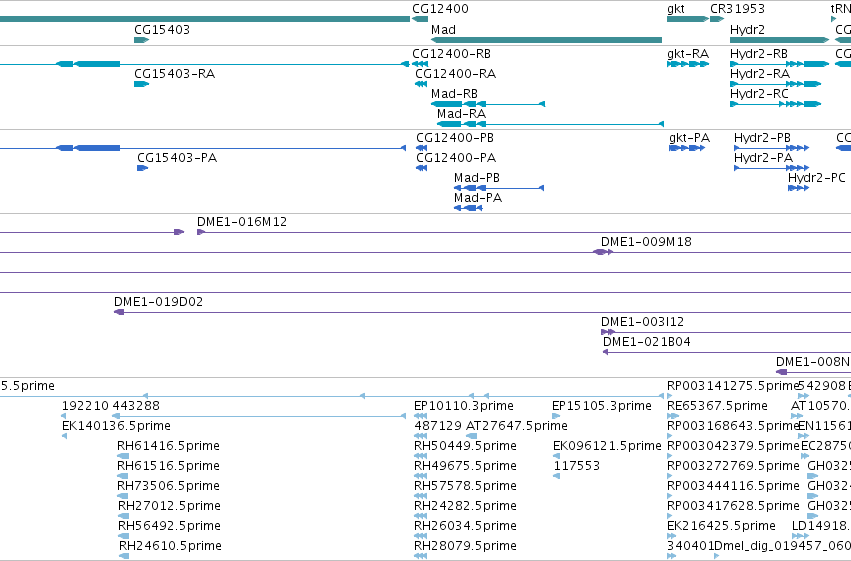Click transcript CG12400-RB label
This screenshot has height=561, width=851.
452,54
